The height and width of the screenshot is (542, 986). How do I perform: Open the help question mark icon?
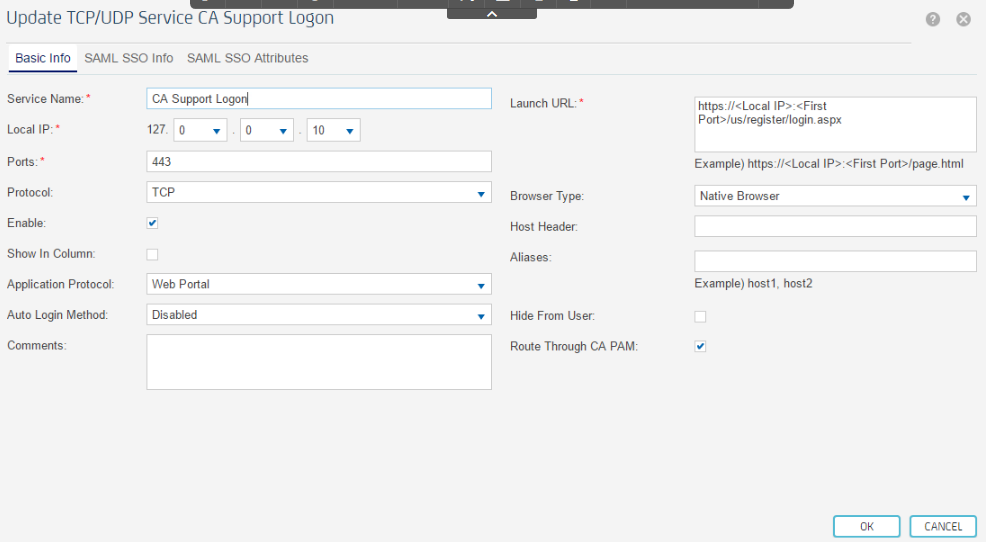click(933, 19)
